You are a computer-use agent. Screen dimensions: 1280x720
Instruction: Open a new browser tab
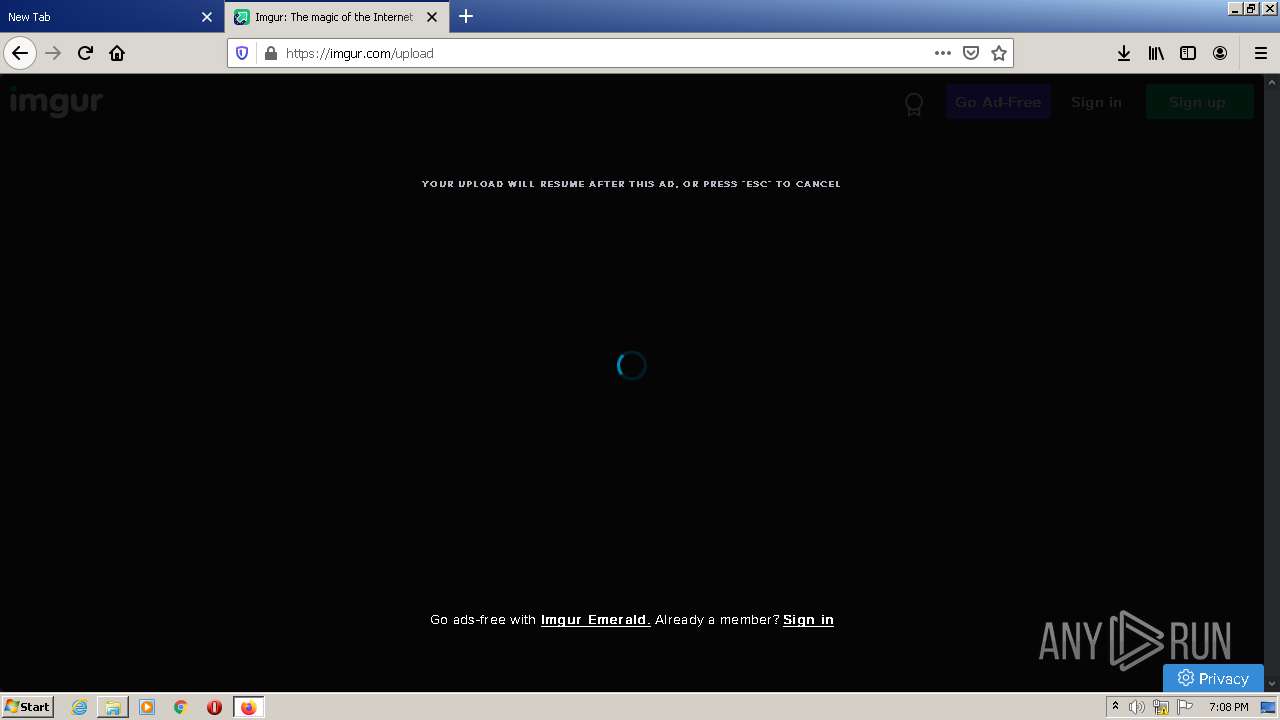tap(466, 17)
